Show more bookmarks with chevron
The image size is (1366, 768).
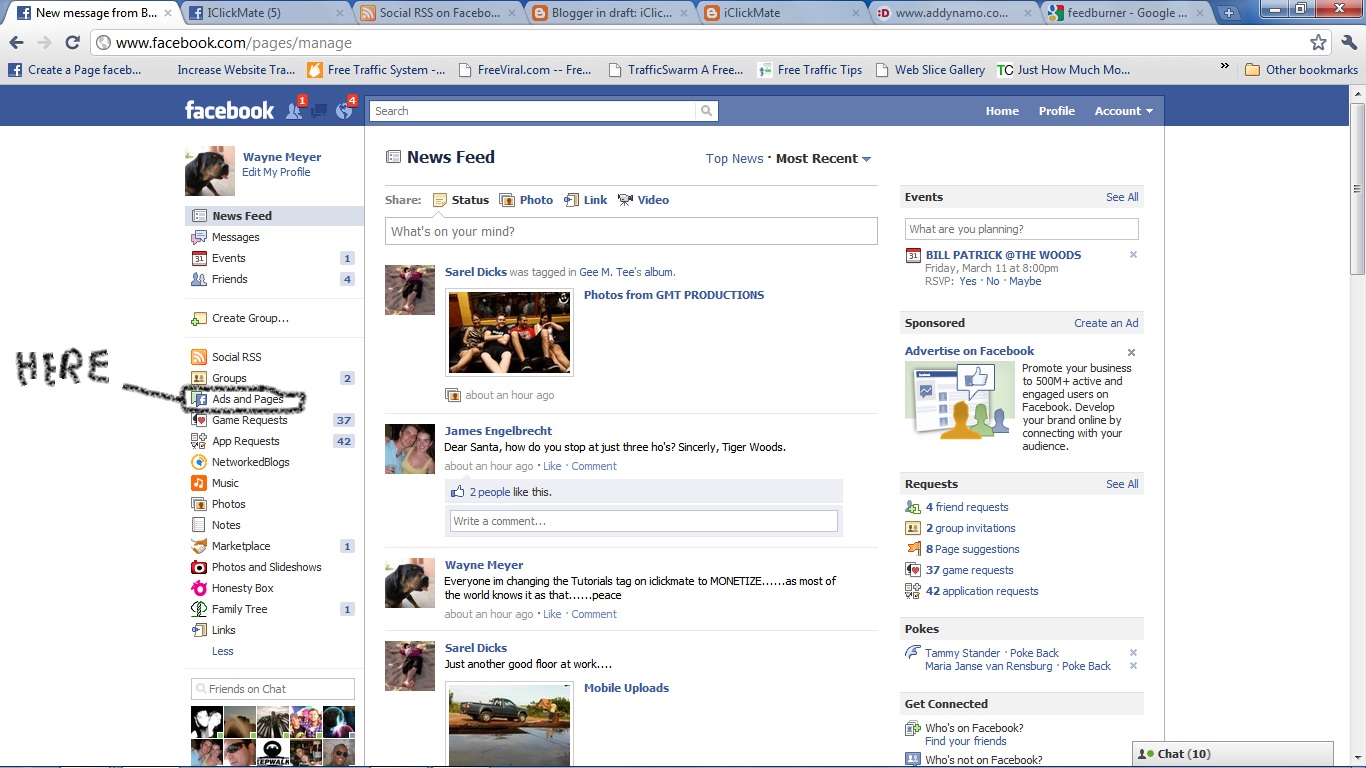point(1224,67)
